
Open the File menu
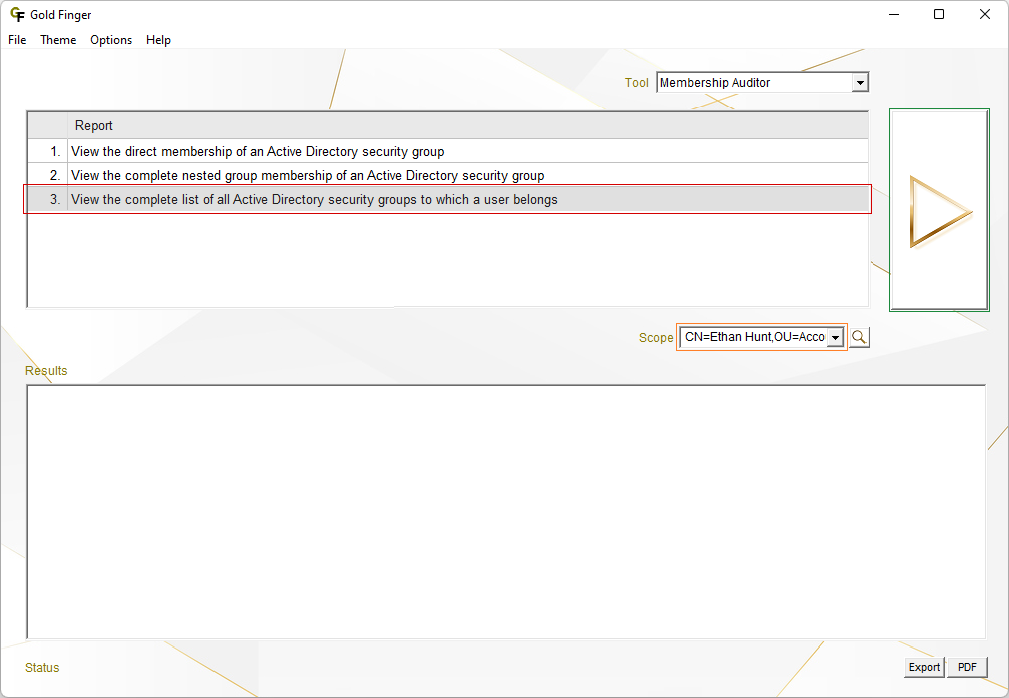coord(17,40)
